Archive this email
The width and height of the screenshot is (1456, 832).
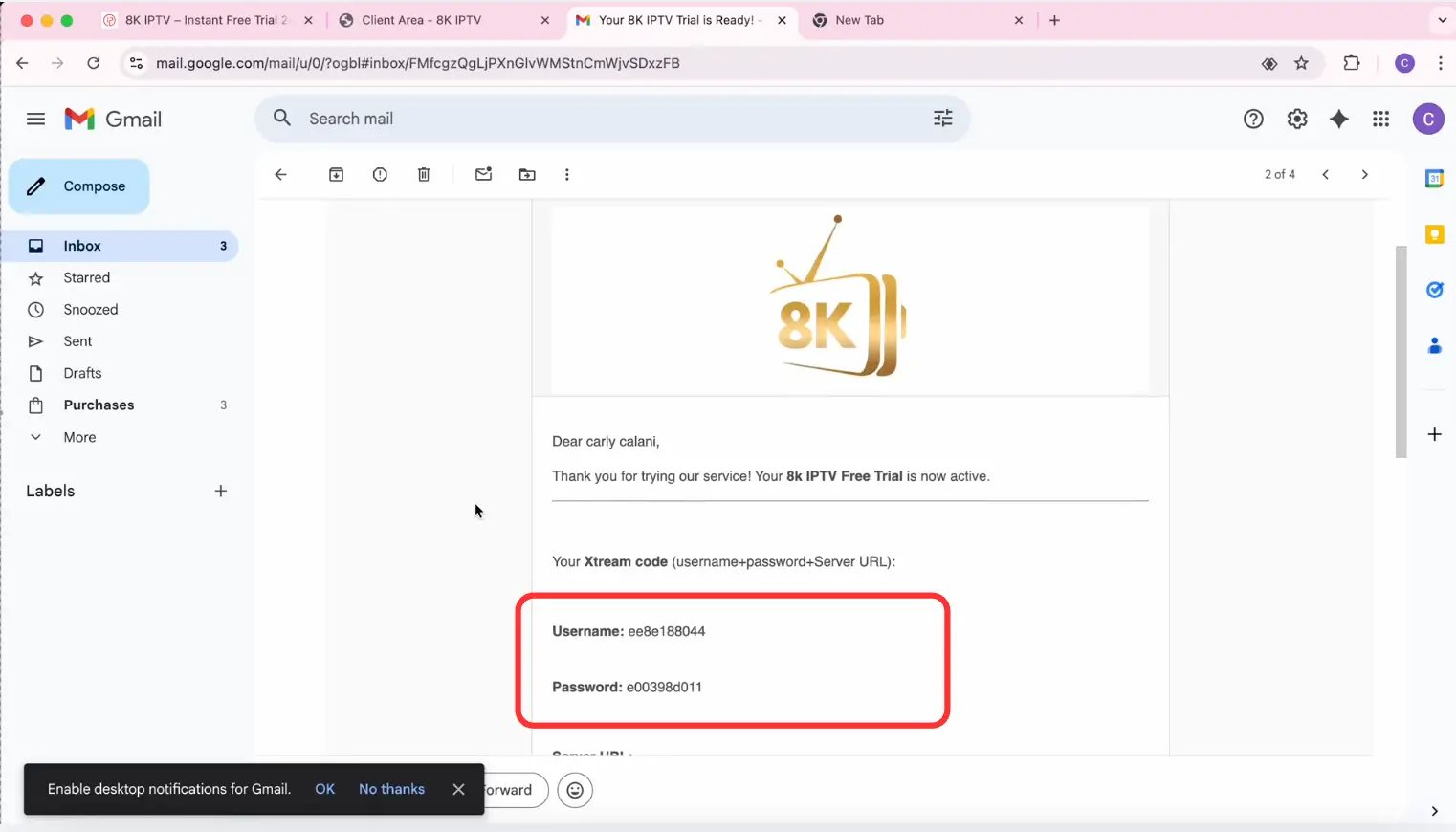pos(336,174)
